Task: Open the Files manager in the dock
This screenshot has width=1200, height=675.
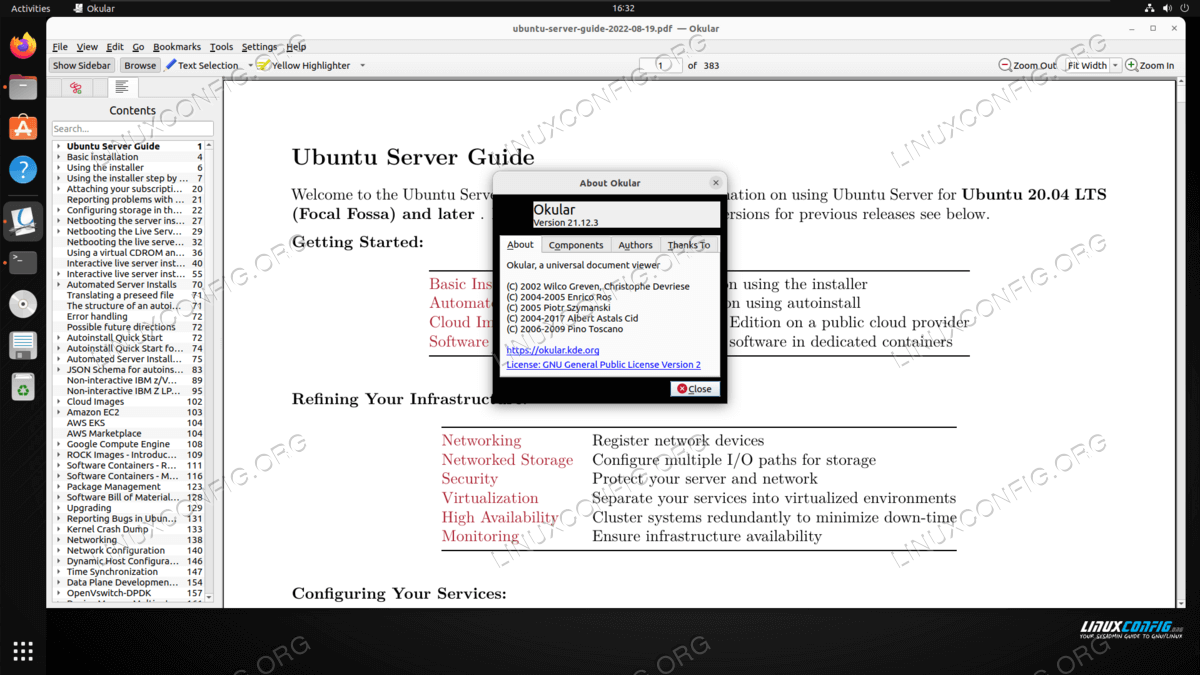Action: pos(23,87)
